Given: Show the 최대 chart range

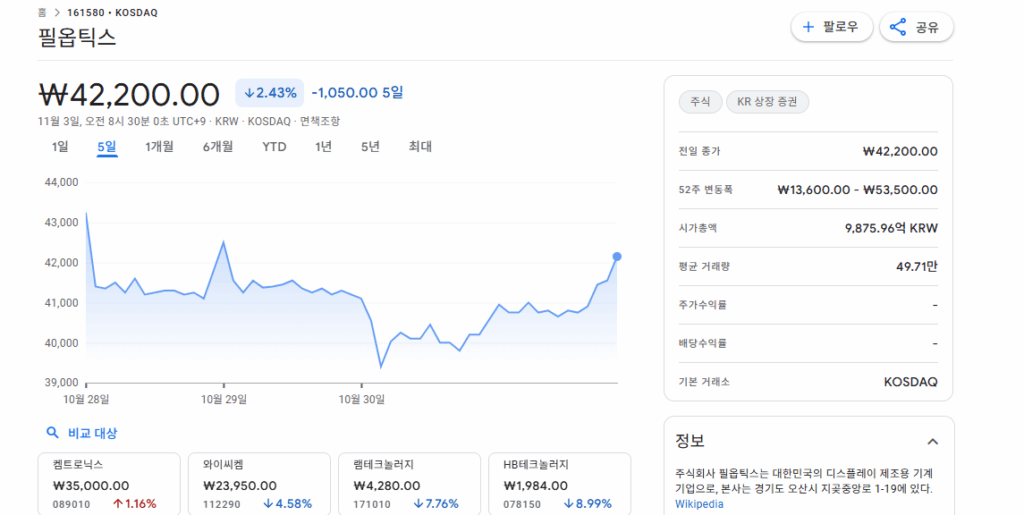Looking at the screenshot, I should pyautogui.click(x=420, y=147).
